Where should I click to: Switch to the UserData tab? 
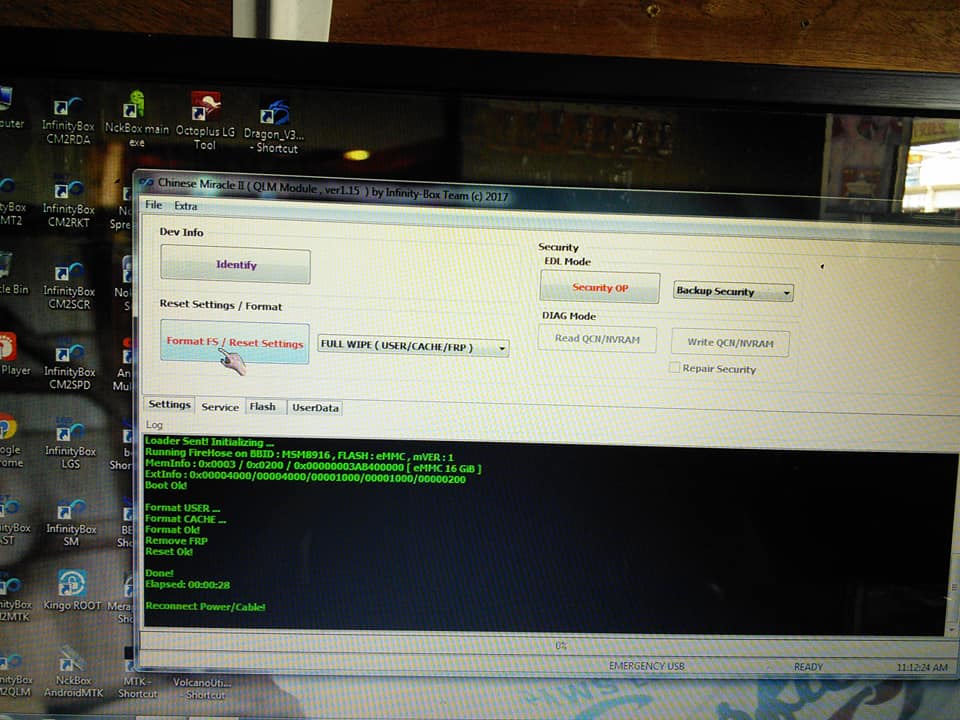(315, 408)
